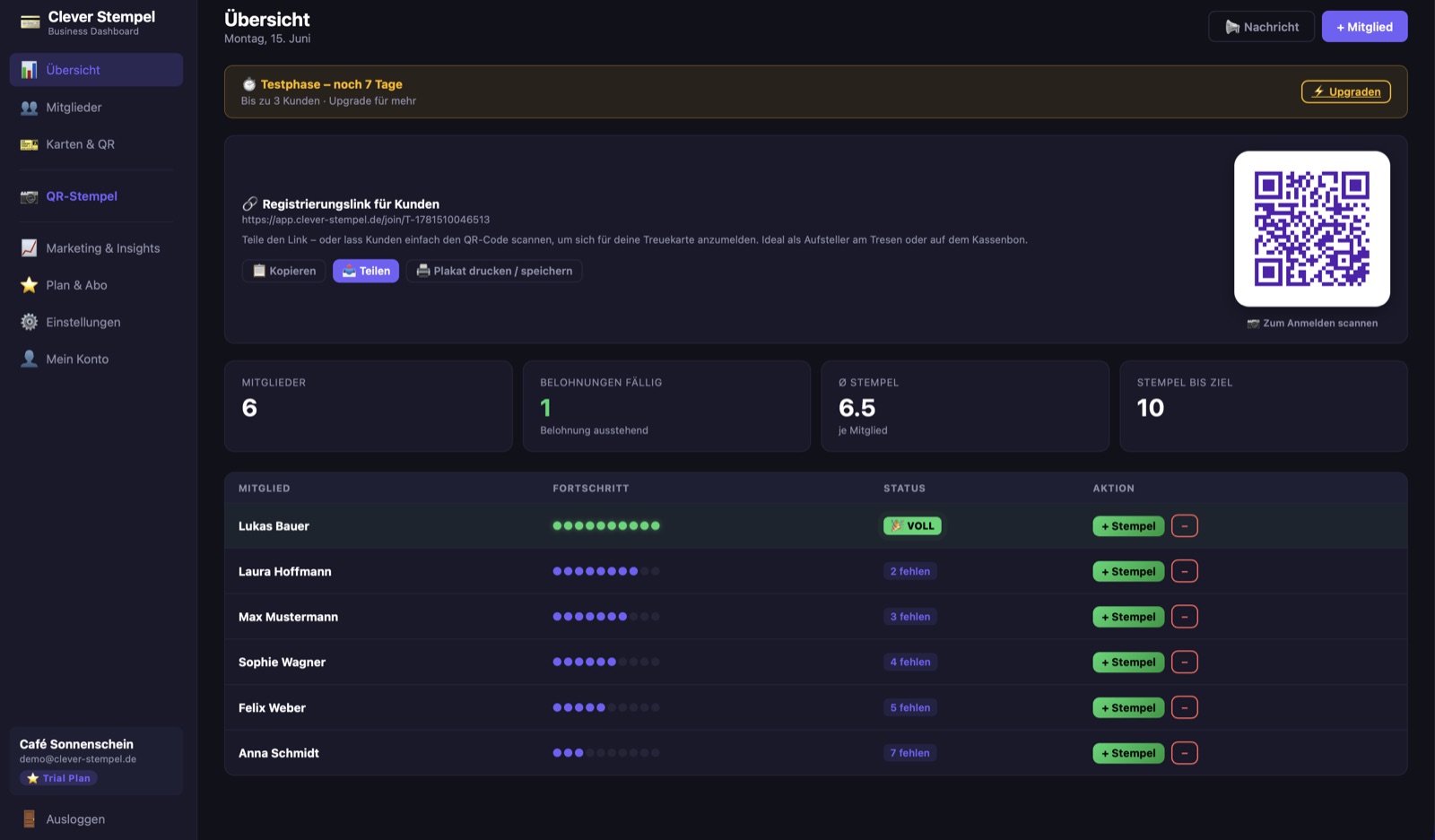Click the link icon beside Registrierungslink heading
Screen dimensions: 1435x840
[250, 204]
